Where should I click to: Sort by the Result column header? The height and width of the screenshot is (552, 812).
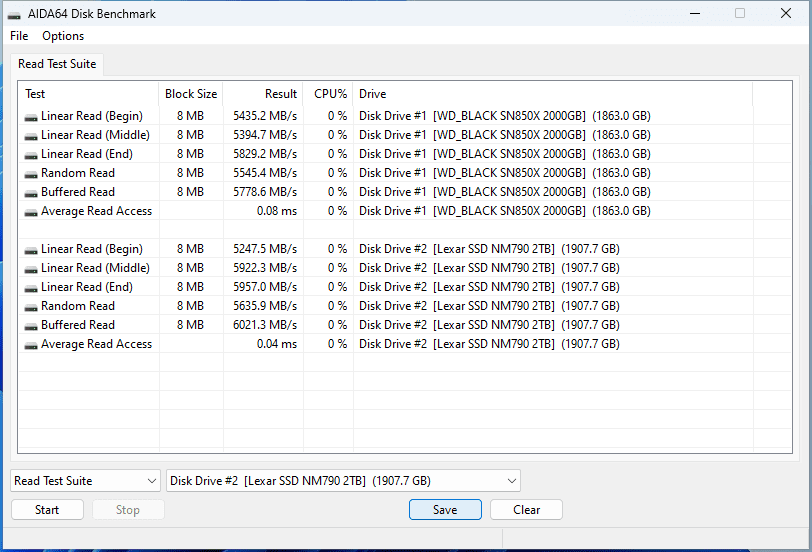coord(263,94)
